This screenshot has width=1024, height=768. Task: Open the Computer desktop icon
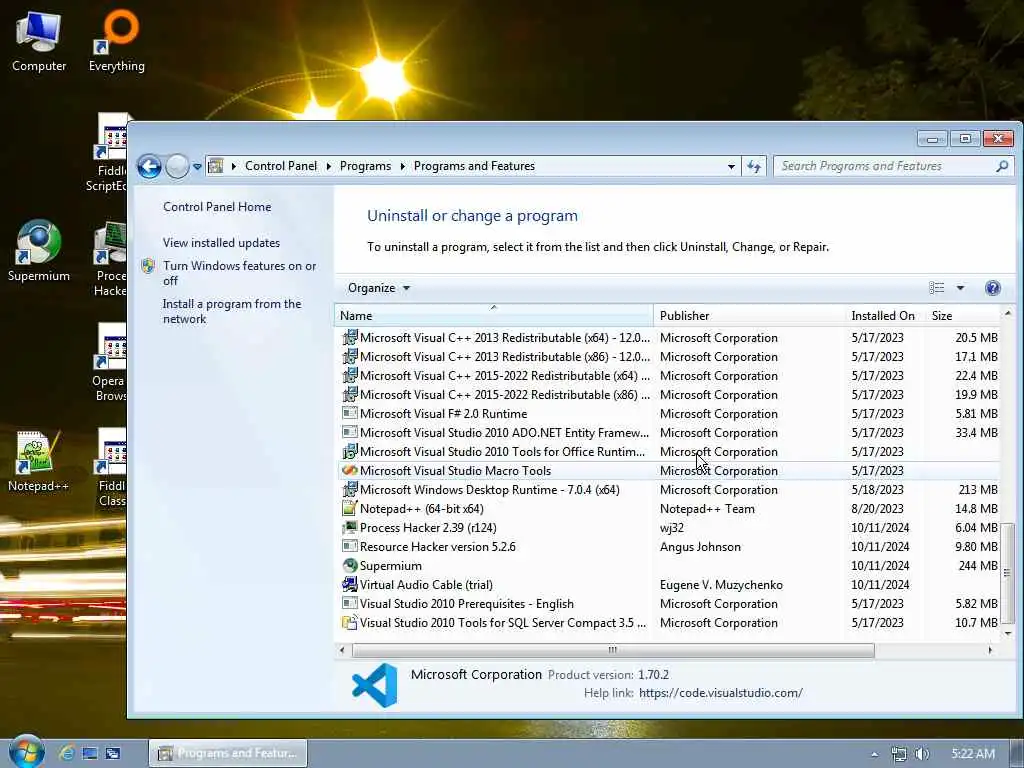point(39,41)
